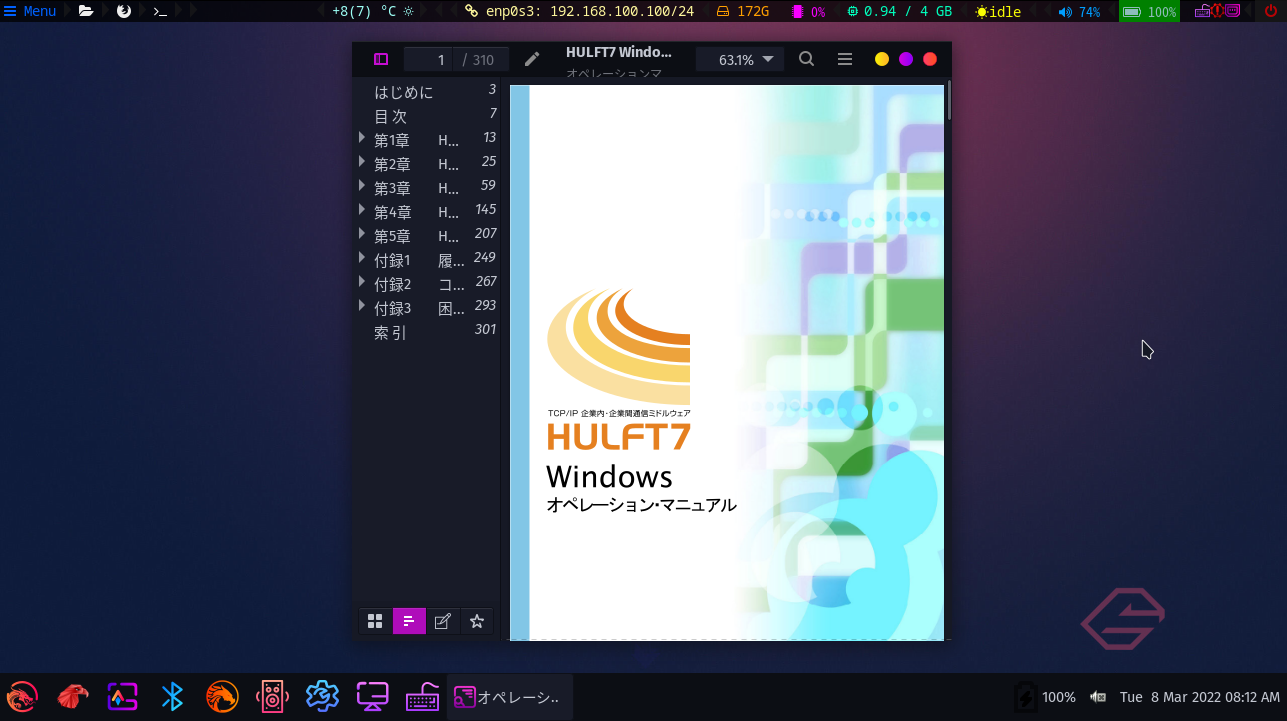Open the hamburger options menu
Screen dimensions: 1287x721
(x=845, y=60)
